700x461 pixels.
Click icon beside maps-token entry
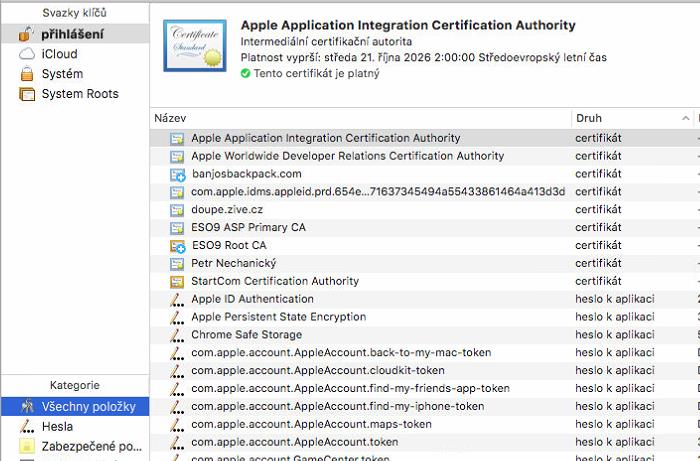(x=177, y=424)
